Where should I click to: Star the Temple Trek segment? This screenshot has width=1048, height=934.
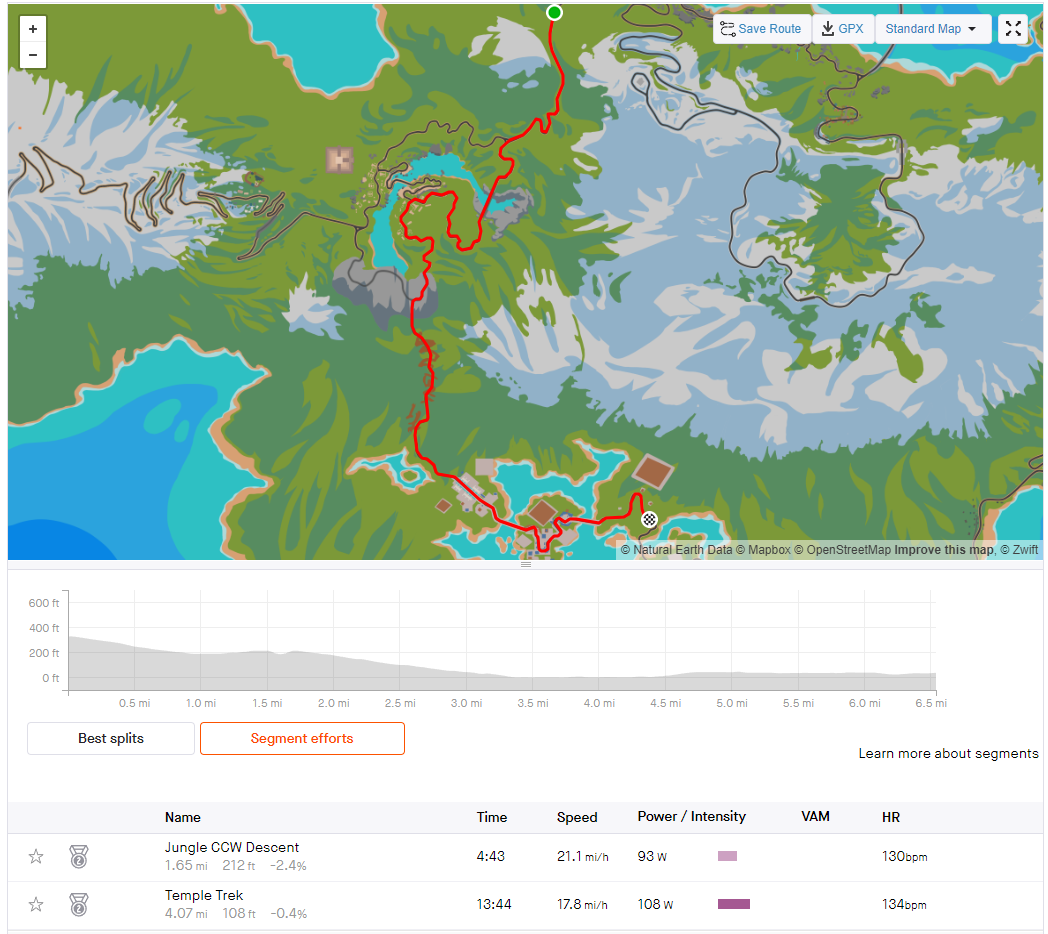coord(36,905)
